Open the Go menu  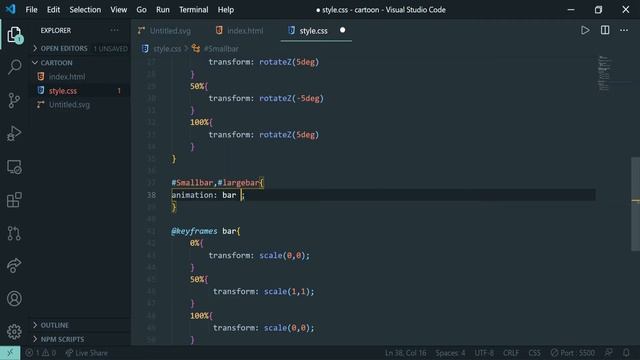(141, 9)
